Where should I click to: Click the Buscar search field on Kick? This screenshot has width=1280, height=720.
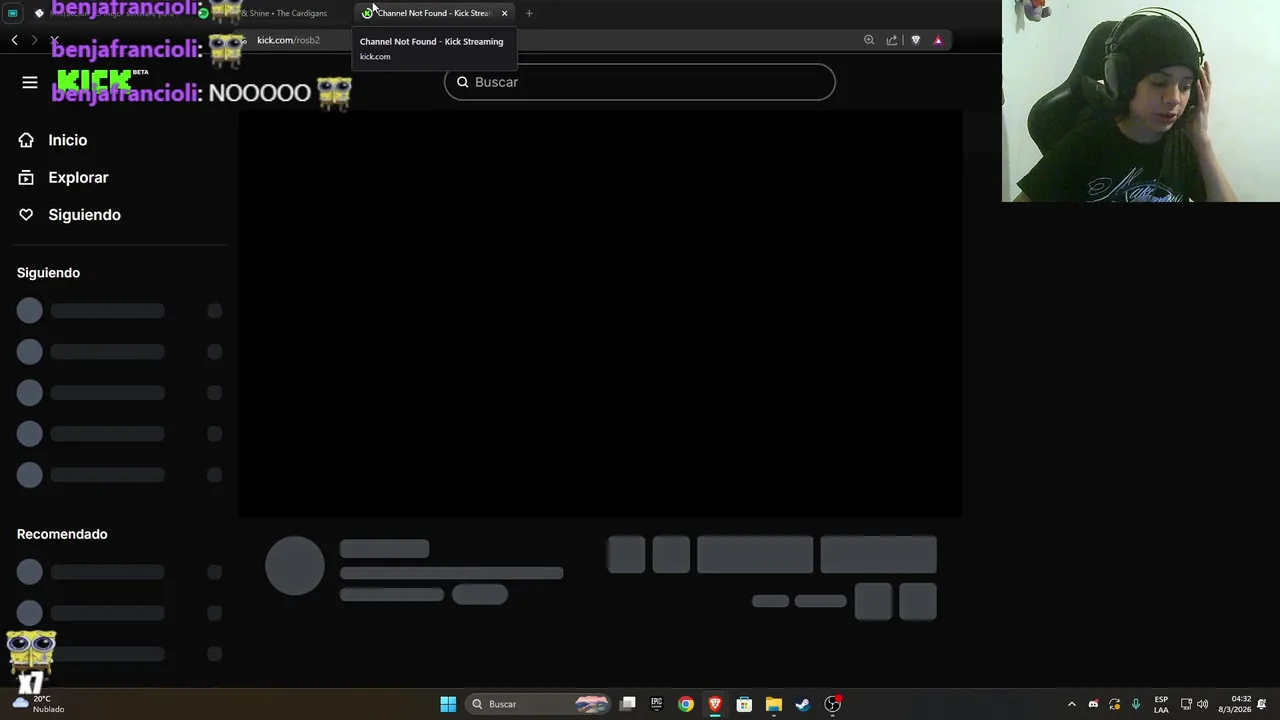click(639, 82)
